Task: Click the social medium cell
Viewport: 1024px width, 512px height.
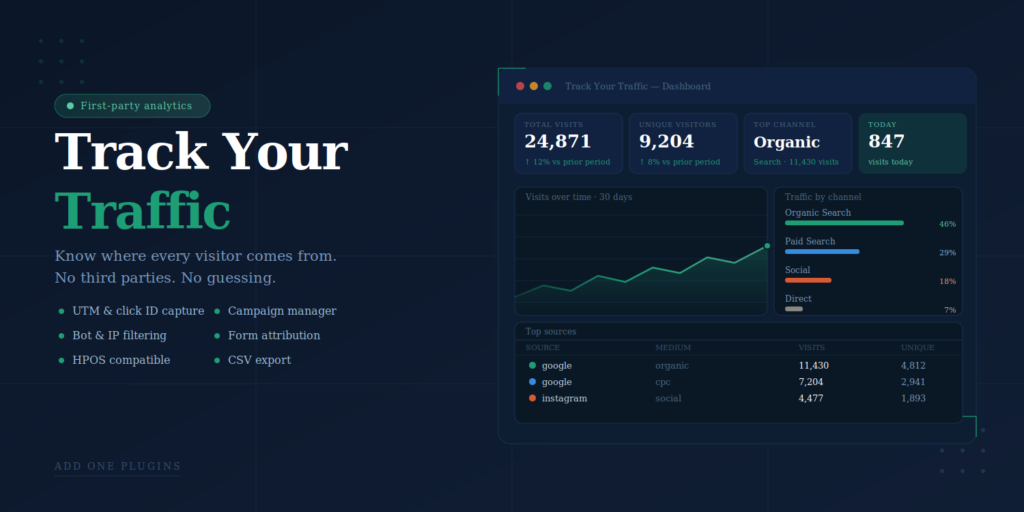Action: coord(668,398)
